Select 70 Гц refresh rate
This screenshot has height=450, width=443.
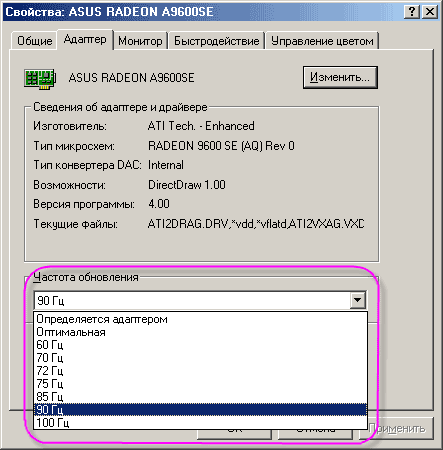click(200, 358)
